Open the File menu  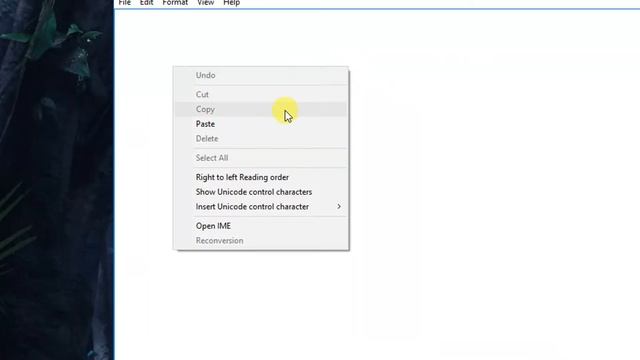[x=124, y=2]
